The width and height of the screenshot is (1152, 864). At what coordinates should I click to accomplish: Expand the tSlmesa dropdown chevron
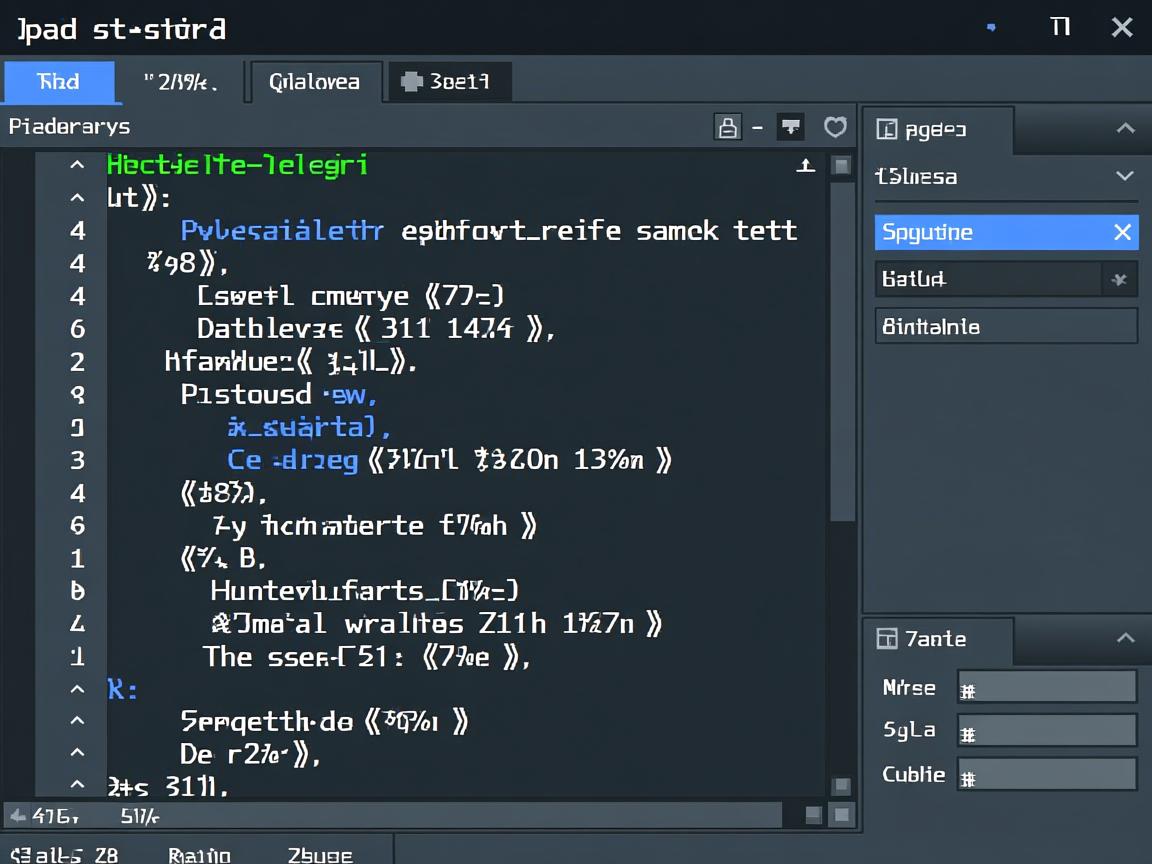click(x=1125, y=177)
